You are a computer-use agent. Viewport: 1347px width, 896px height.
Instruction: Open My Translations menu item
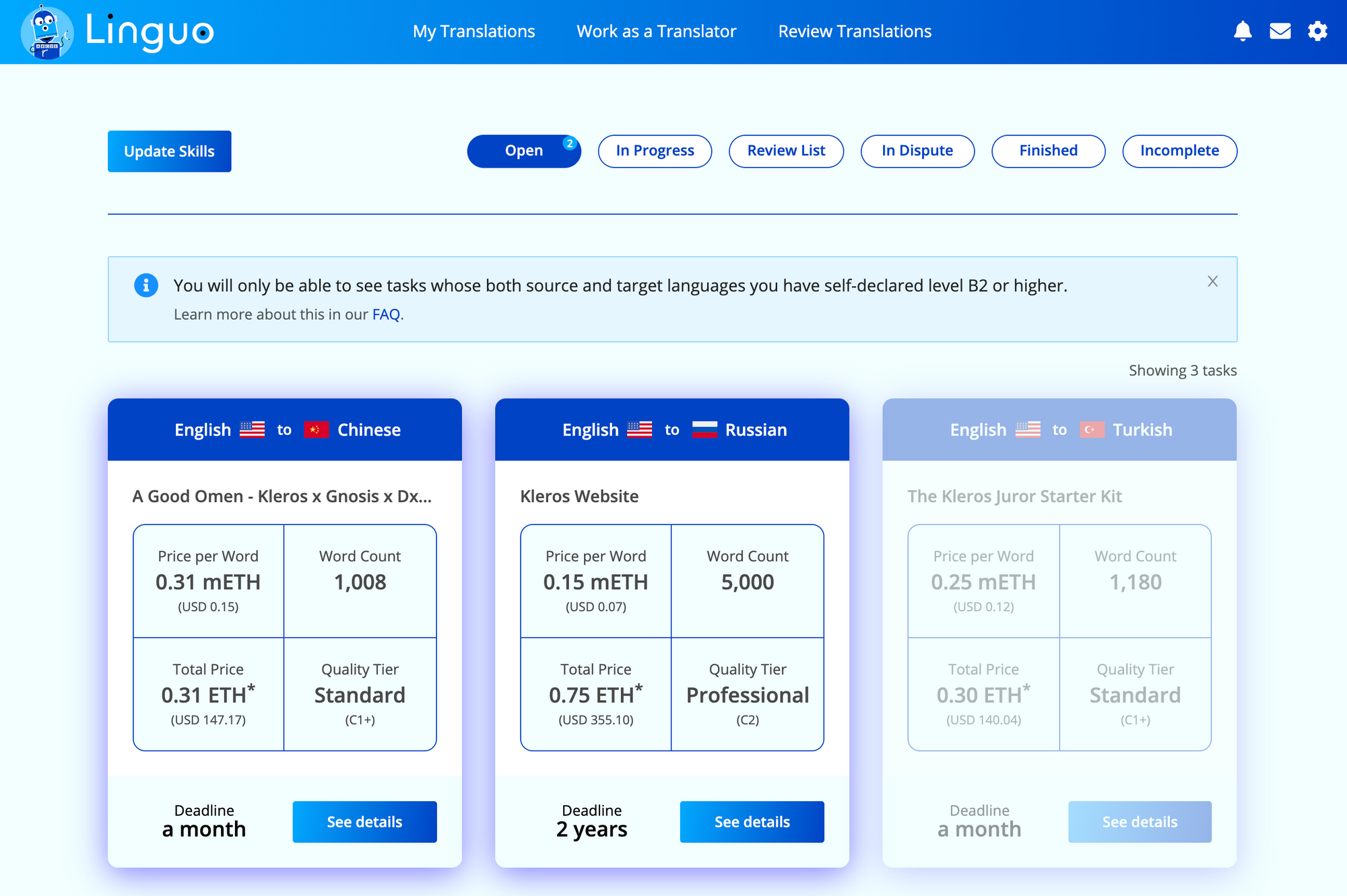click(473, 32)
